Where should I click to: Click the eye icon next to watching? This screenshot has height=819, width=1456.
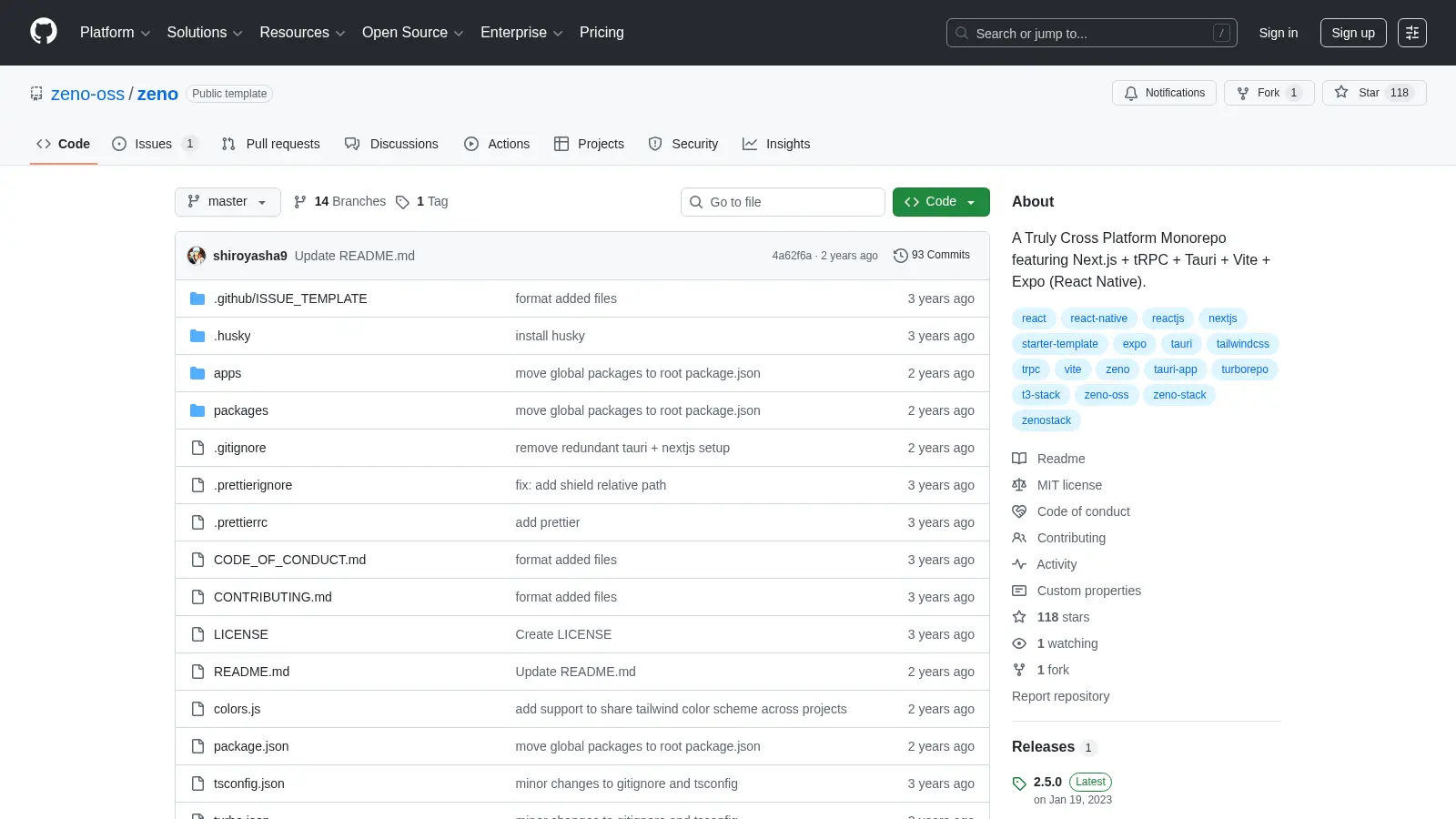click(x=1019, y=643)
